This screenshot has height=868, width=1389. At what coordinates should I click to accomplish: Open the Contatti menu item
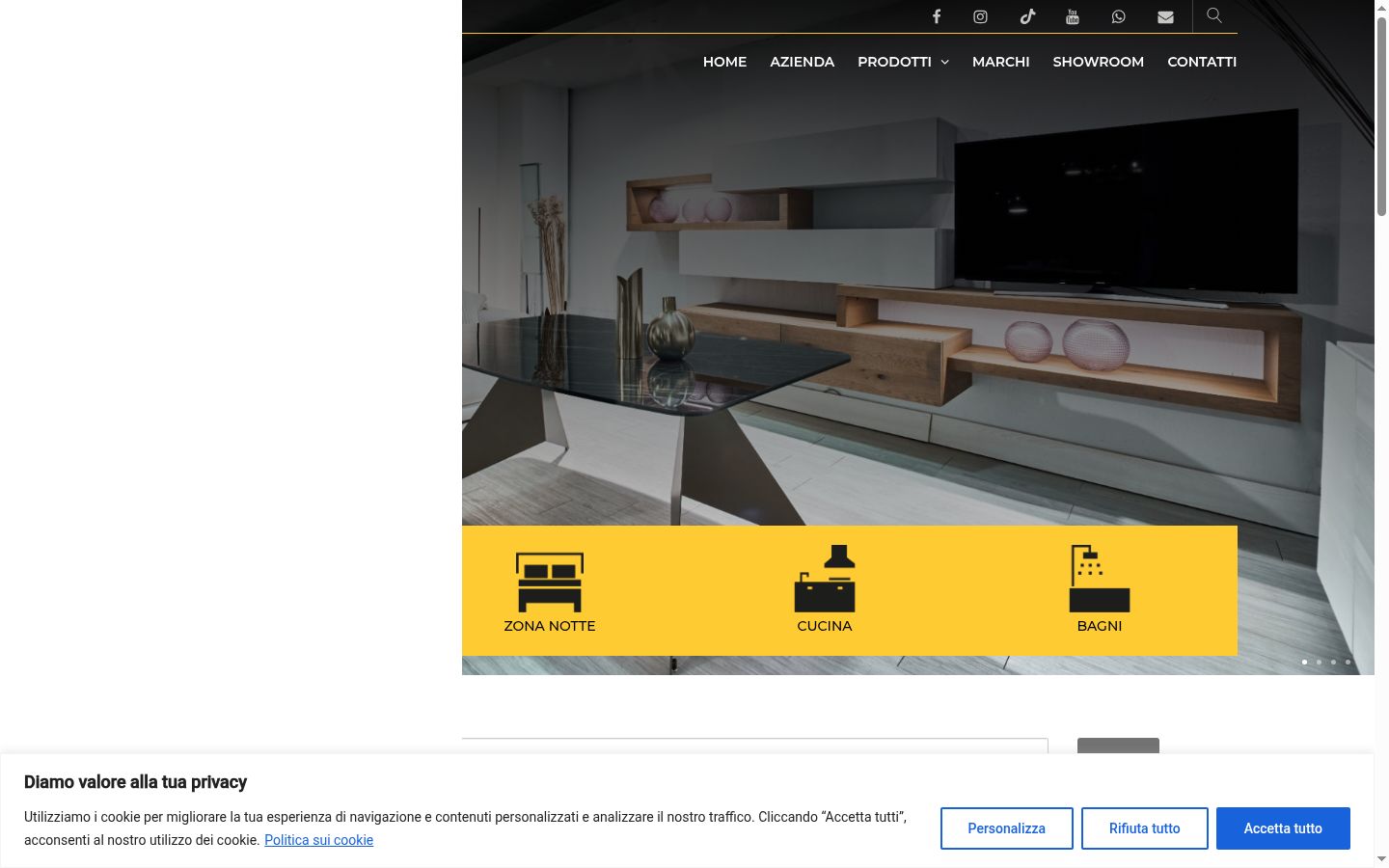1202,62
